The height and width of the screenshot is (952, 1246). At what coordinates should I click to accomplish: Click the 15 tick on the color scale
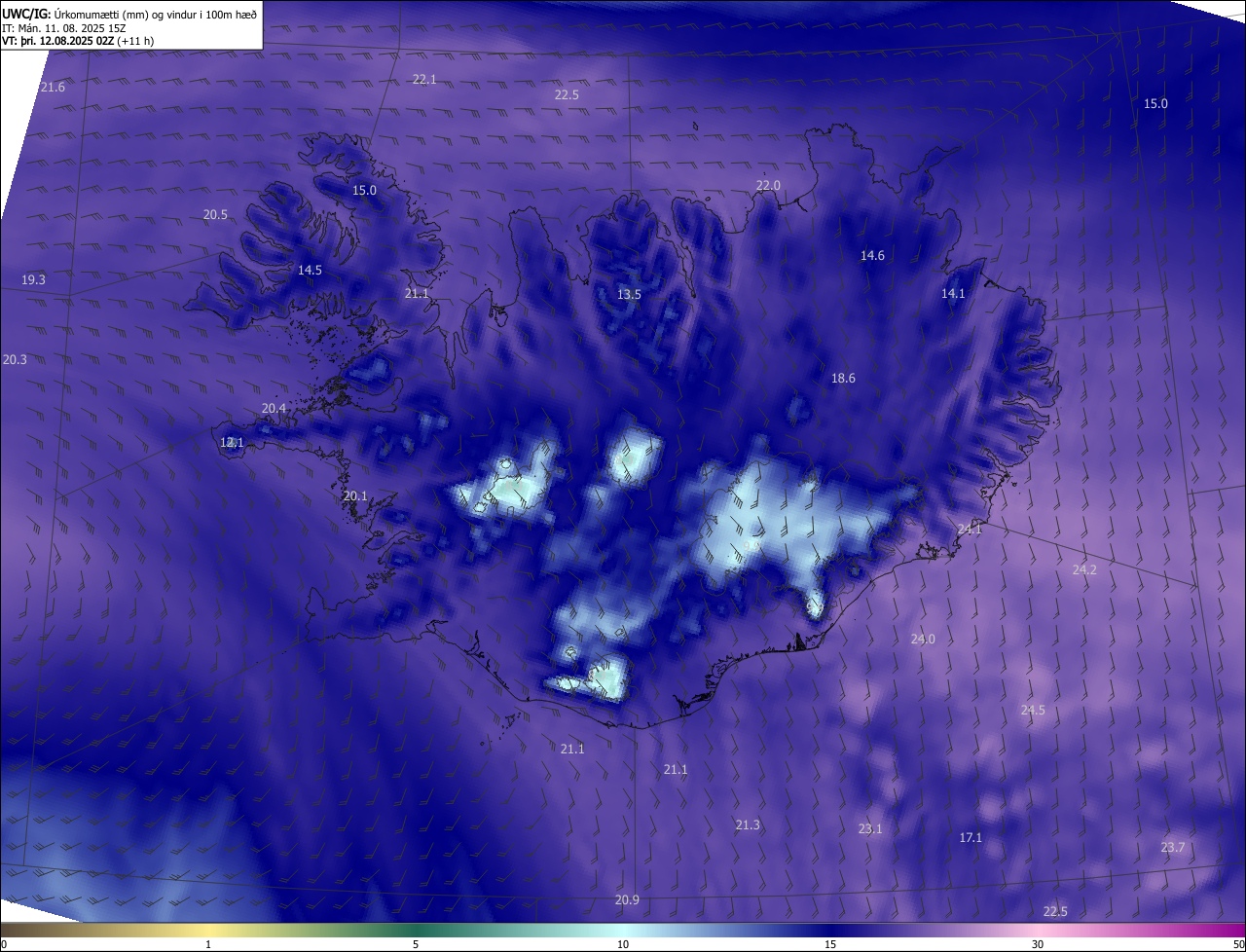coord(830,944)
